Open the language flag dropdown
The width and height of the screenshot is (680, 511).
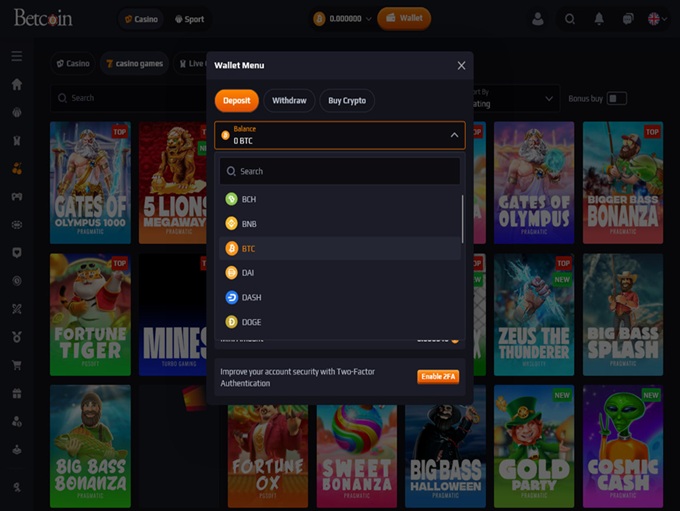(x=657, y=18)
